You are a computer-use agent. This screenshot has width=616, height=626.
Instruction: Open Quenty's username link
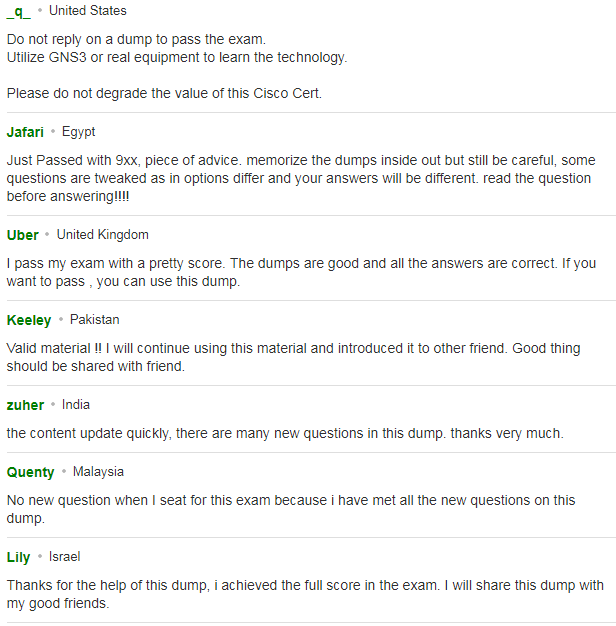click(x=30, y=472)
